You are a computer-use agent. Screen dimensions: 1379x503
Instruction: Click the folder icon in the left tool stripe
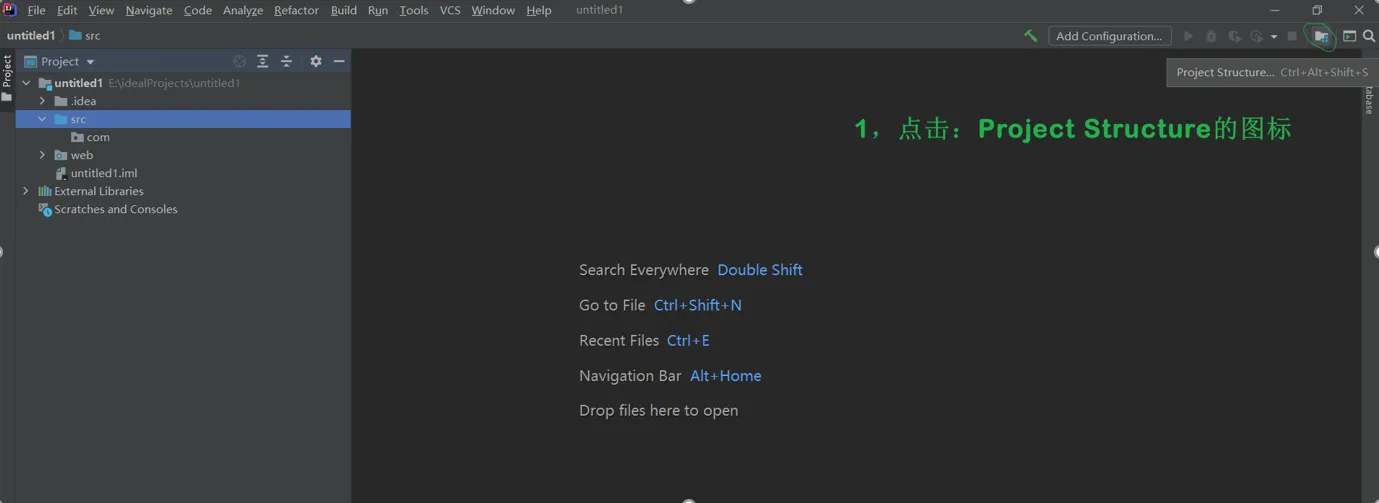[7, 97]
